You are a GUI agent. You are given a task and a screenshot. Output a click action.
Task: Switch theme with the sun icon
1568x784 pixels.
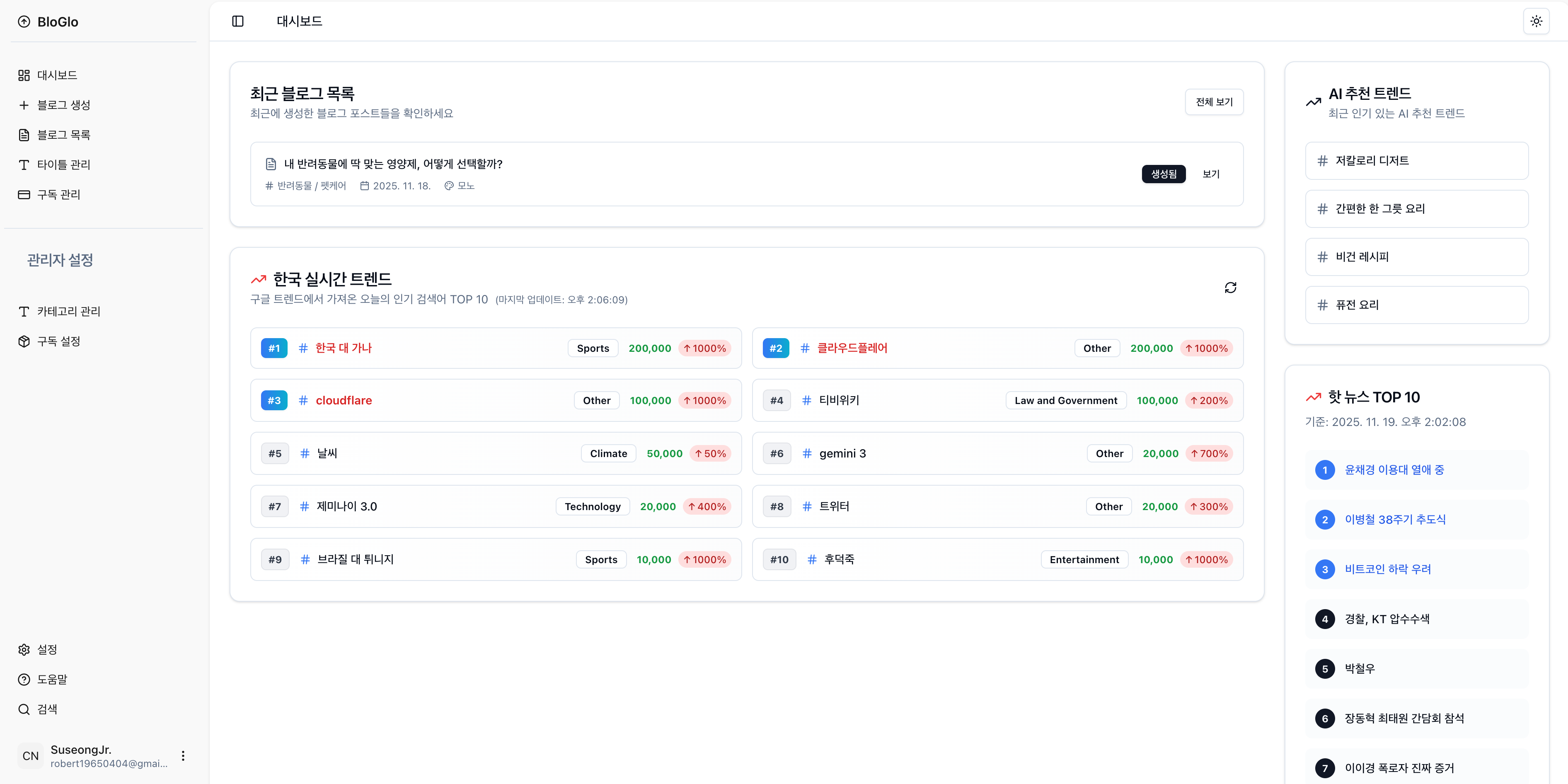pos(1536,21)
